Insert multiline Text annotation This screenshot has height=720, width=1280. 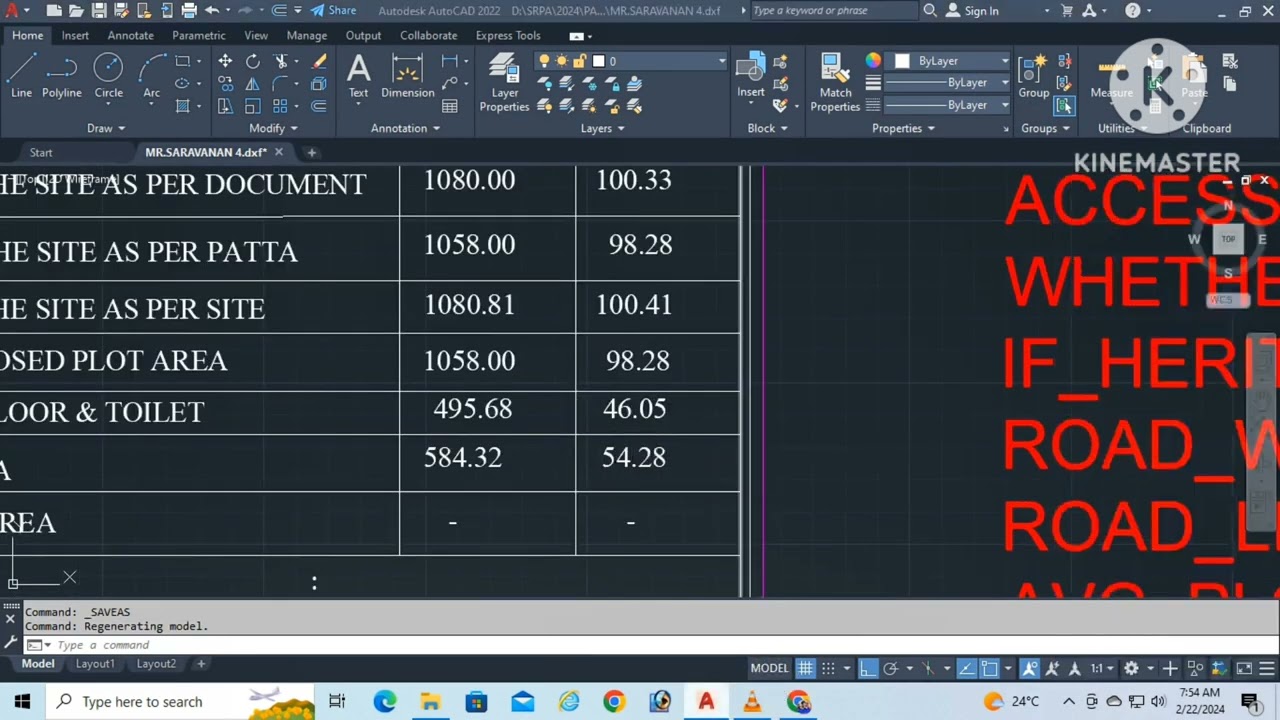(x=358, y=76)
